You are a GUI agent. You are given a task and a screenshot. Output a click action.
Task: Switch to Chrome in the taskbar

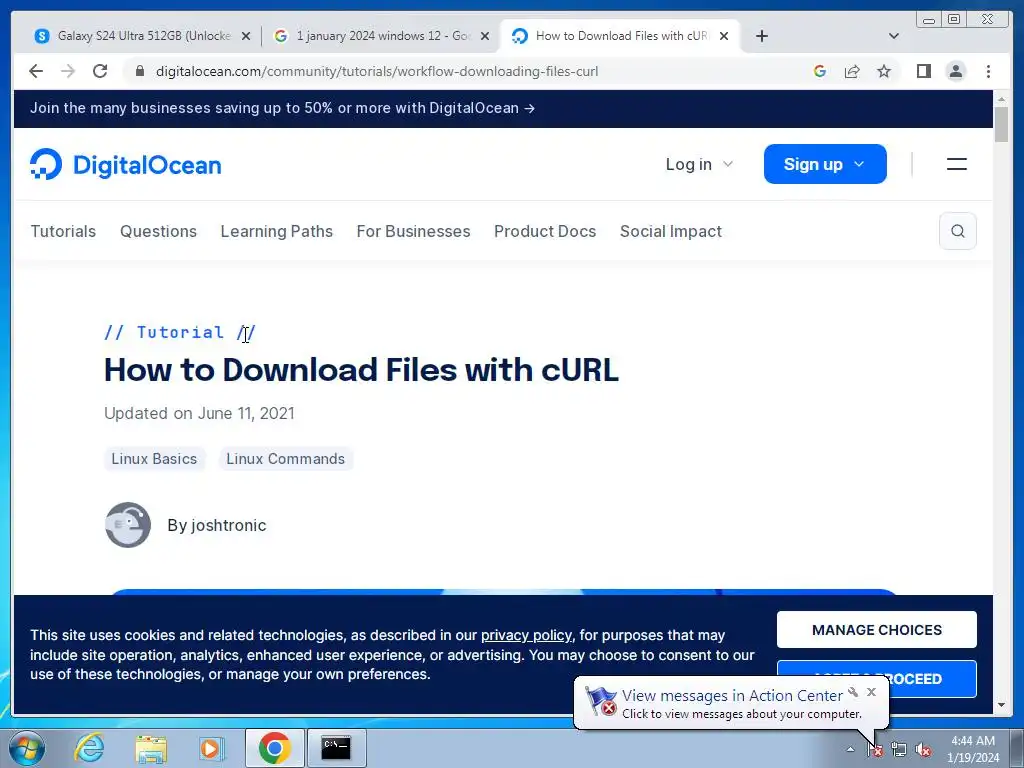click(x=274, y=748)
